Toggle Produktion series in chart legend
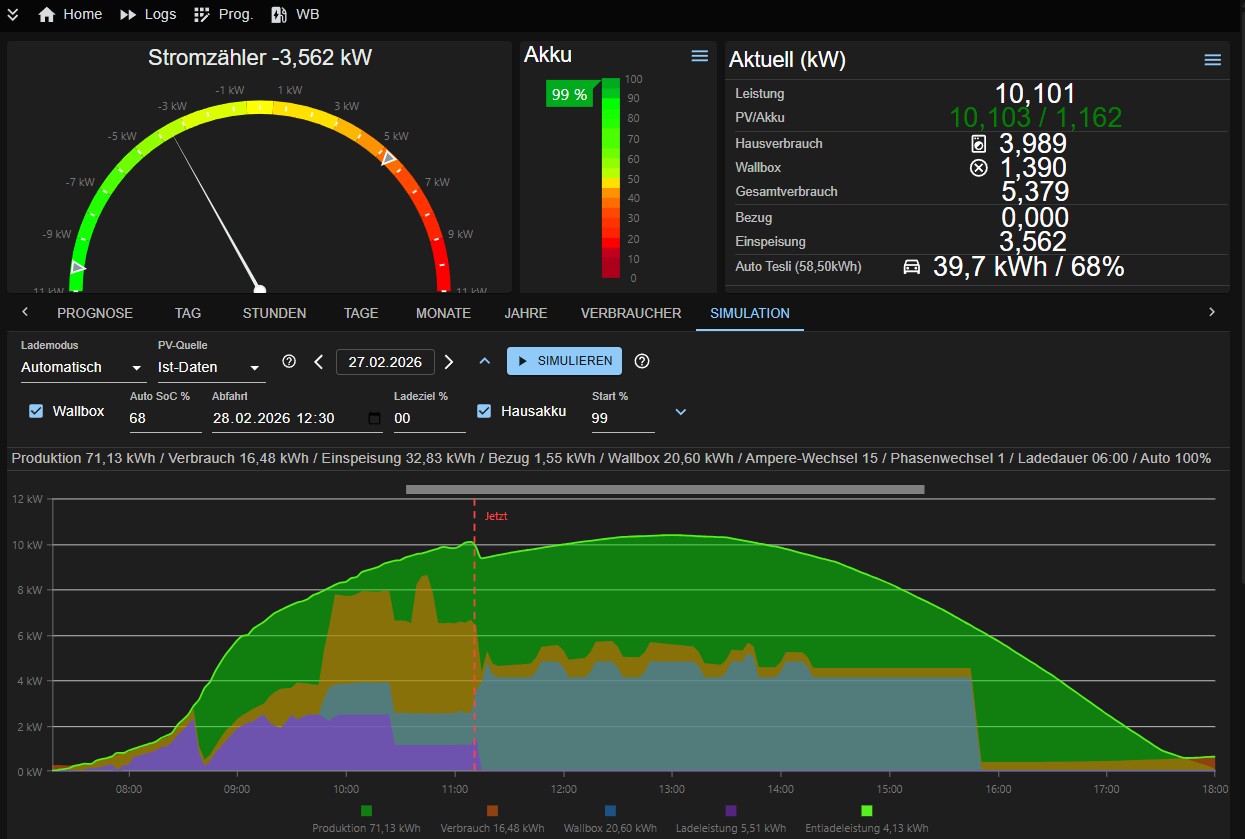The width and height of the screenshot is (1245, 839). (366, 813)
